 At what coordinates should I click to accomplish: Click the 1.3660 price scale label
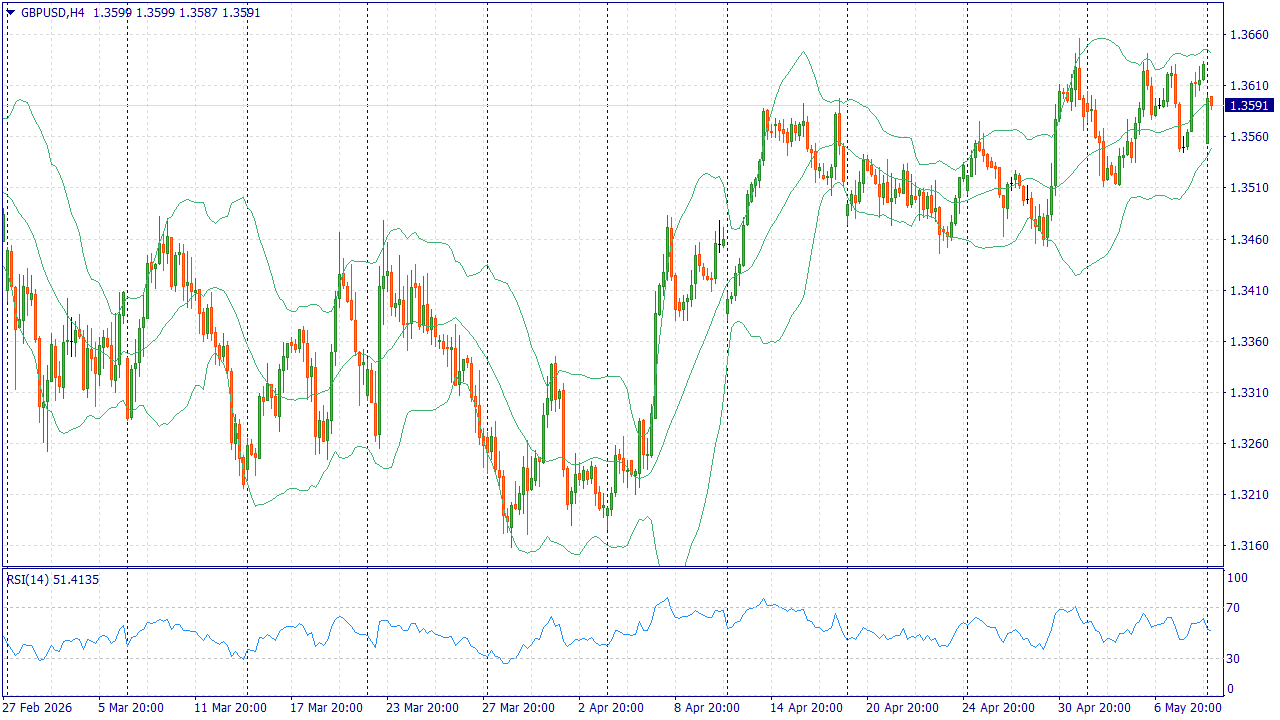(1249, 35)
